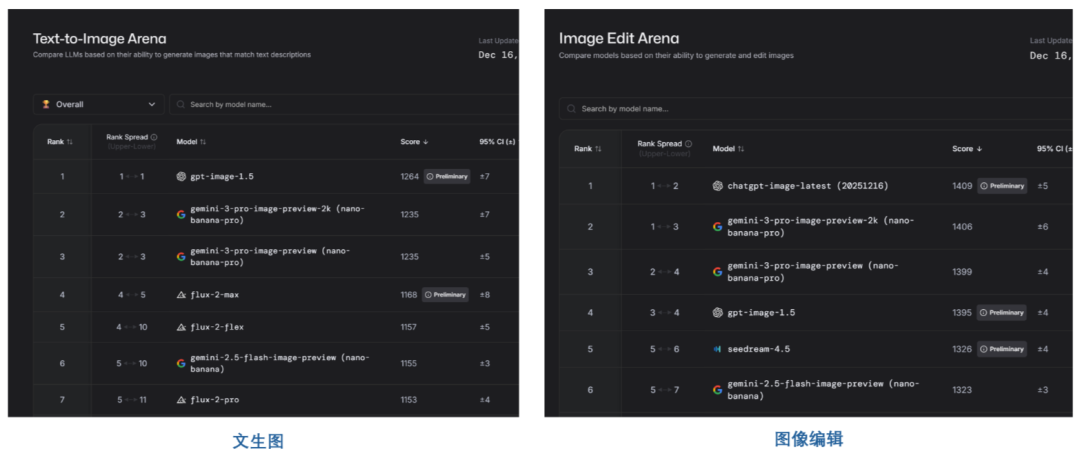Click OpenAI icon beside gpt-image-1.5 in Text-to-Image Arena
This screenshot has height=449, width=1080.
click(x=181, y=176)
